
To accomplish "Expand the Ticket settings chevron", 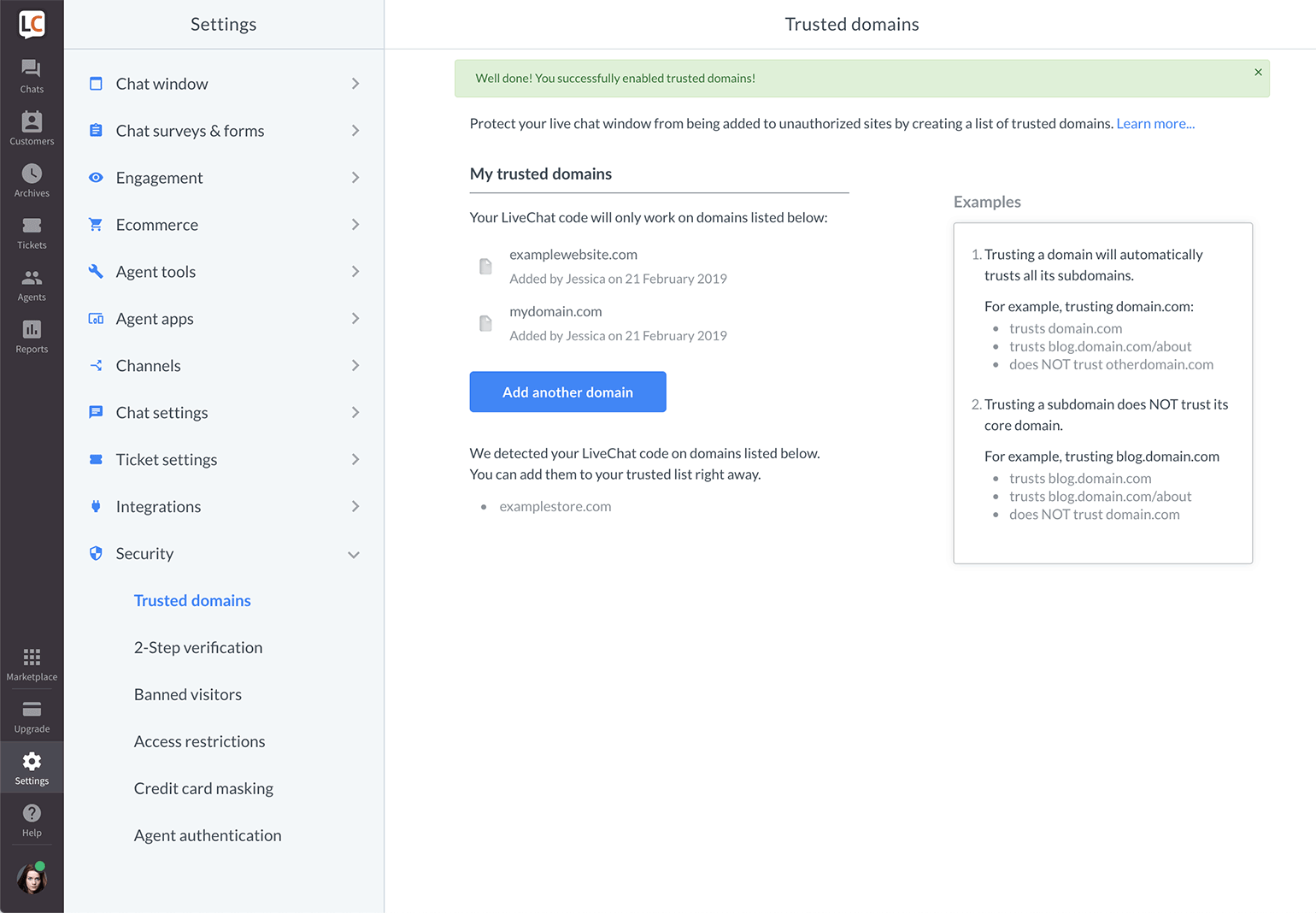I will 355,460.
